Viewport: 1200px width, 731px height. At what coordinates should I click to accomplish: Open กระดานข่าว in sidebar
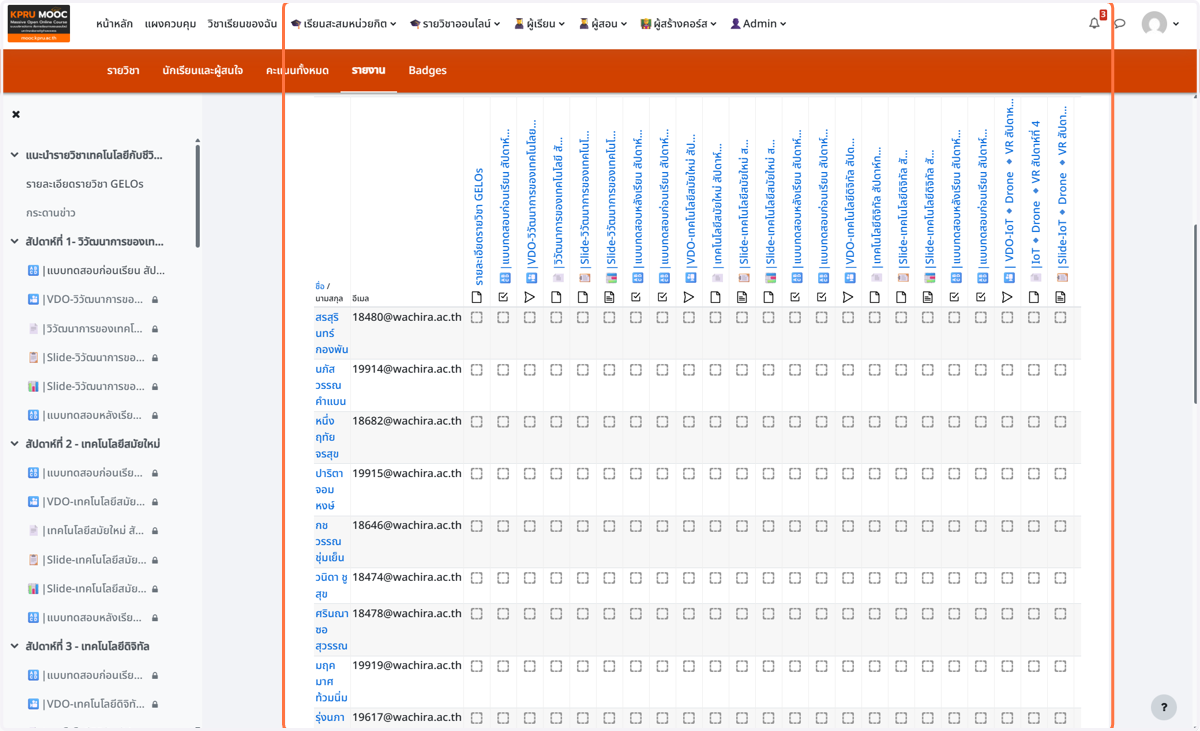pyautogui.click(x=51, y=213)
